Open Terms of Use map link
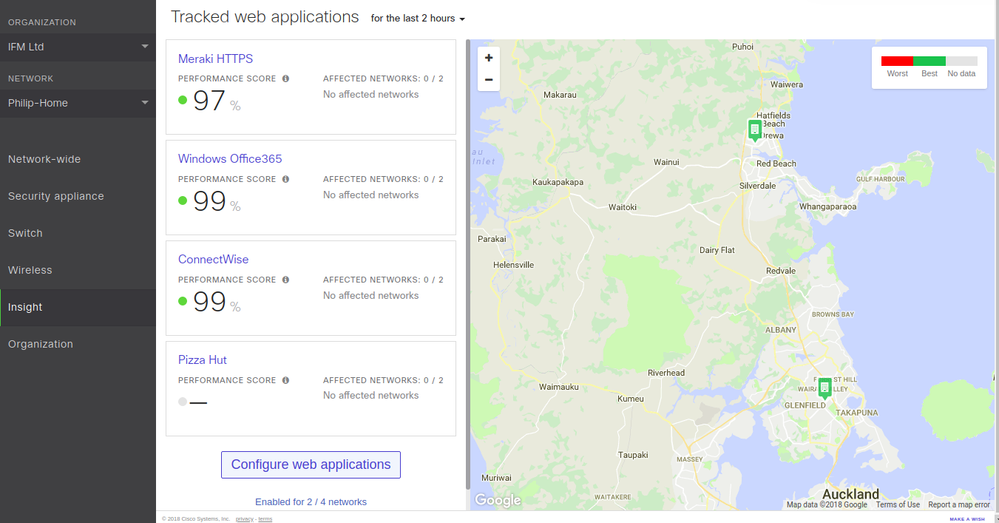999x523 pixels. [898, 505]
